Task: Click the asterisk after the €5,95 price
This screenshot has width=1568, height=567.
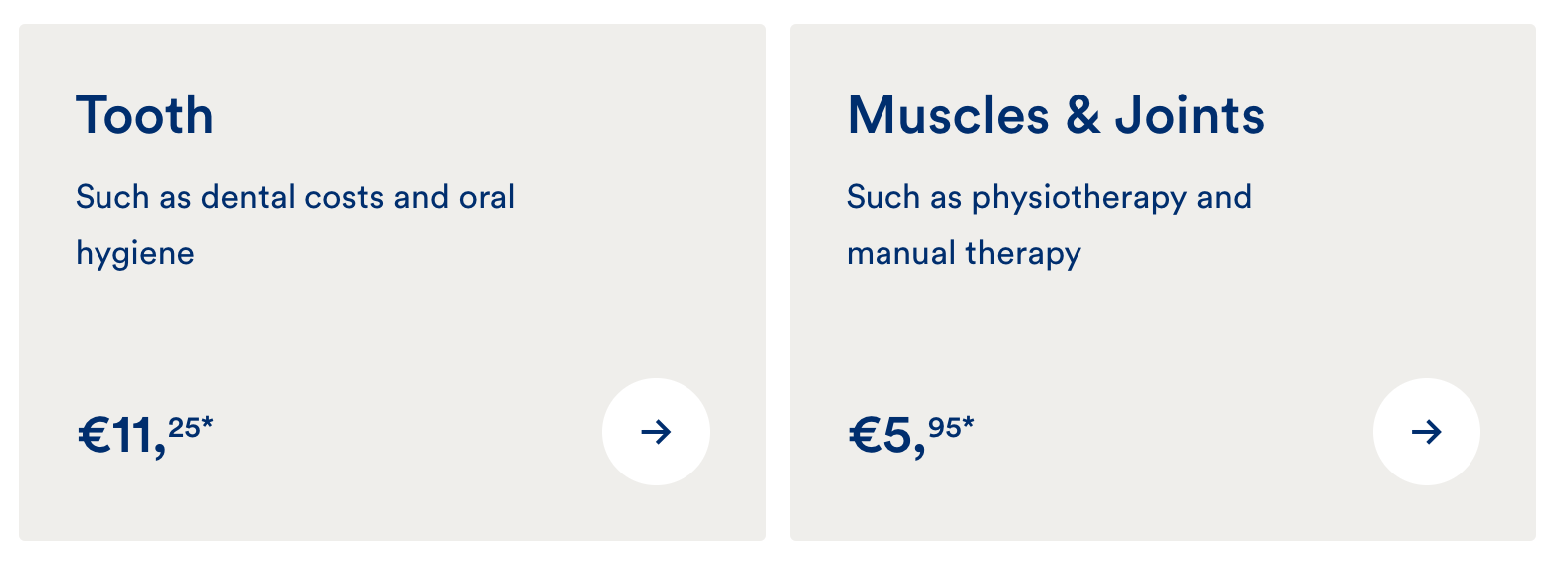Action: tap(968, 424)
